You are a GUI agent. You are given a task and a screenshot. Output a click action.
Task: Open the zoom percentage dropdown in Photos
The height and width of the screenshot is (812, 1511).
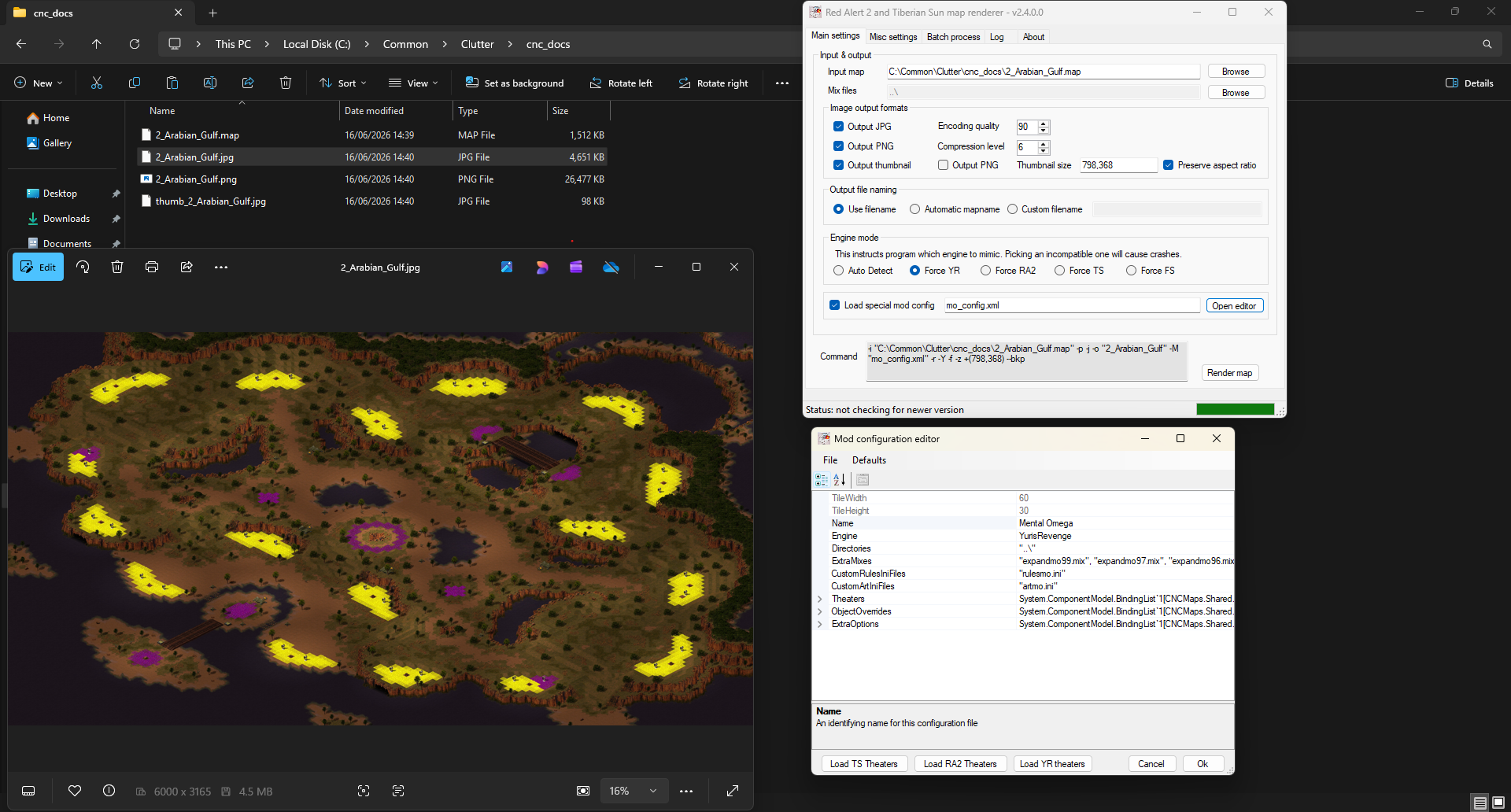(634, 791)
